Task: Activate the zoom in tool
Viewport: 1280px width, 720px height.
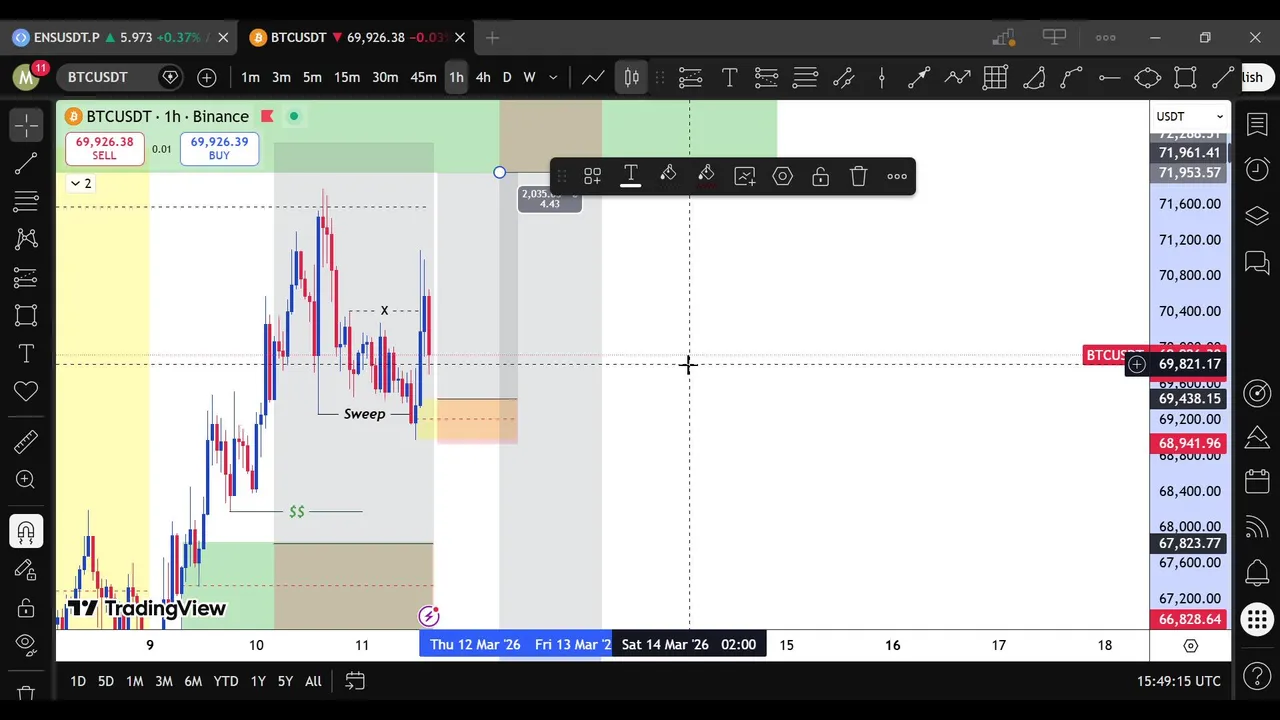Action: click(27, 480)
